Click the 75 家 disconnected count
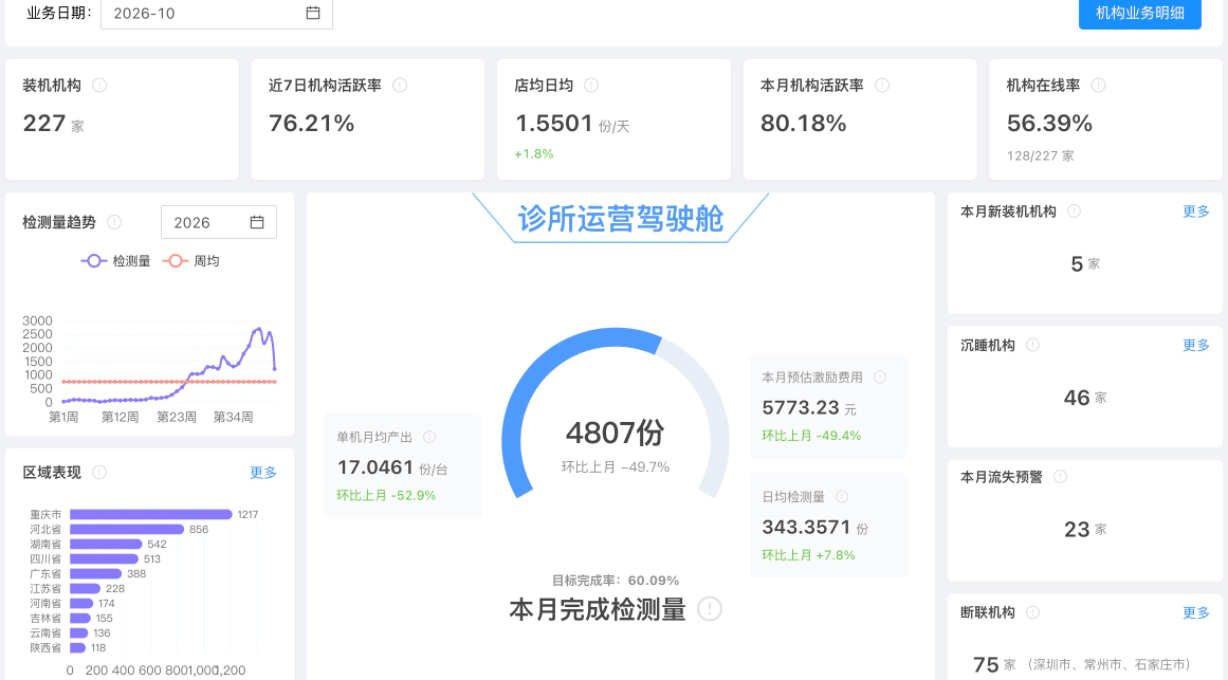Image resolution: width=1228 pixels, height=680 pixels. click(994, 665)
